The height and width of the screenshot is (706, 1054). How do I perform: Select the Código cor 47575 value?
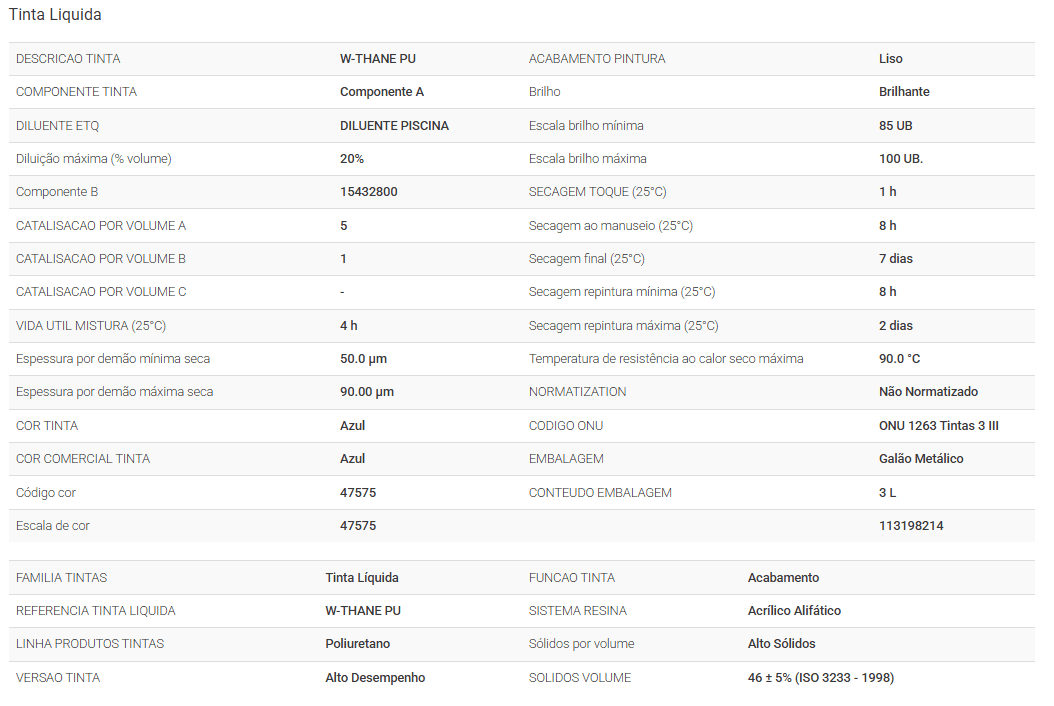coord(358,493)
